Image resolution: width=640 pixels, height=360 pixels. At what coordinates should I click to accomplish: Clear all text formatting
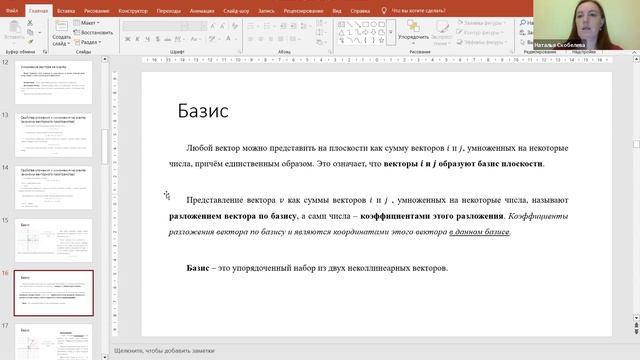point(235,27)
